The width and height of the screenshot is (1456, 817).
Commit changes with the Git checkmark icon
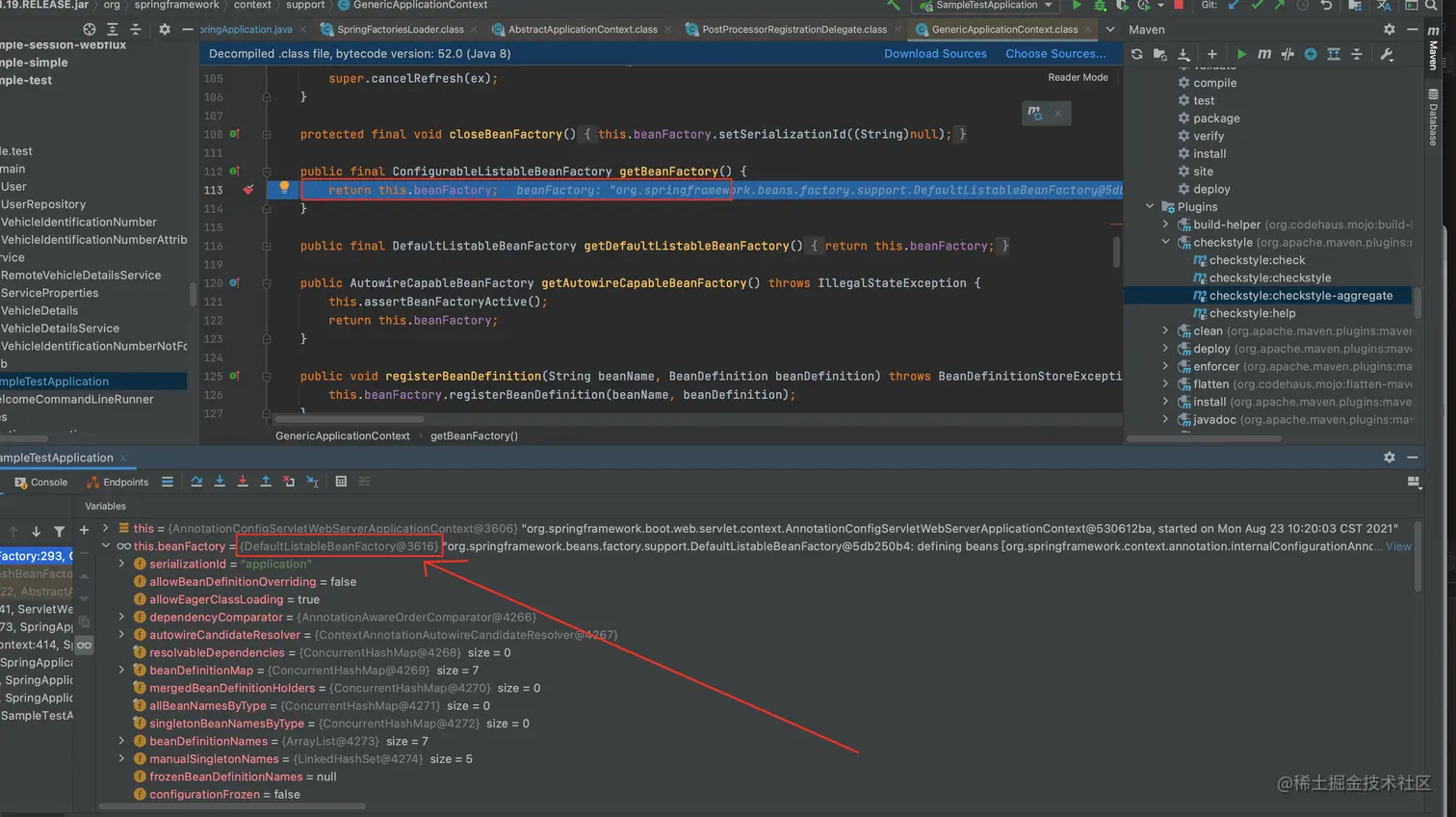pos(1257,6)
